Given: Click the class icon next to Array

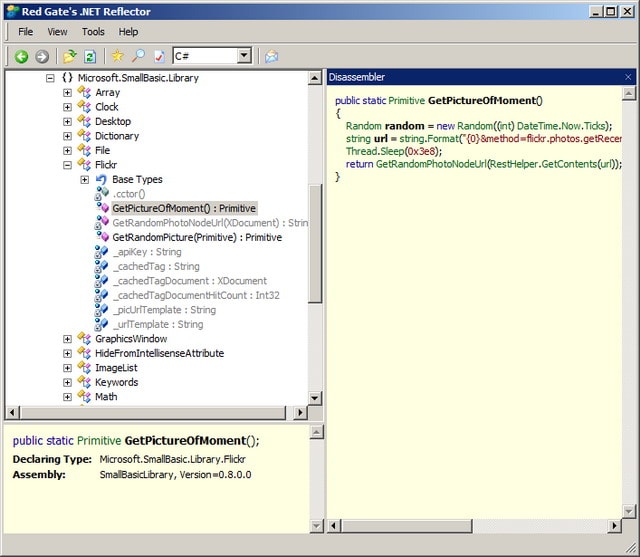Looking at the screenshot, I should point(84,92).
